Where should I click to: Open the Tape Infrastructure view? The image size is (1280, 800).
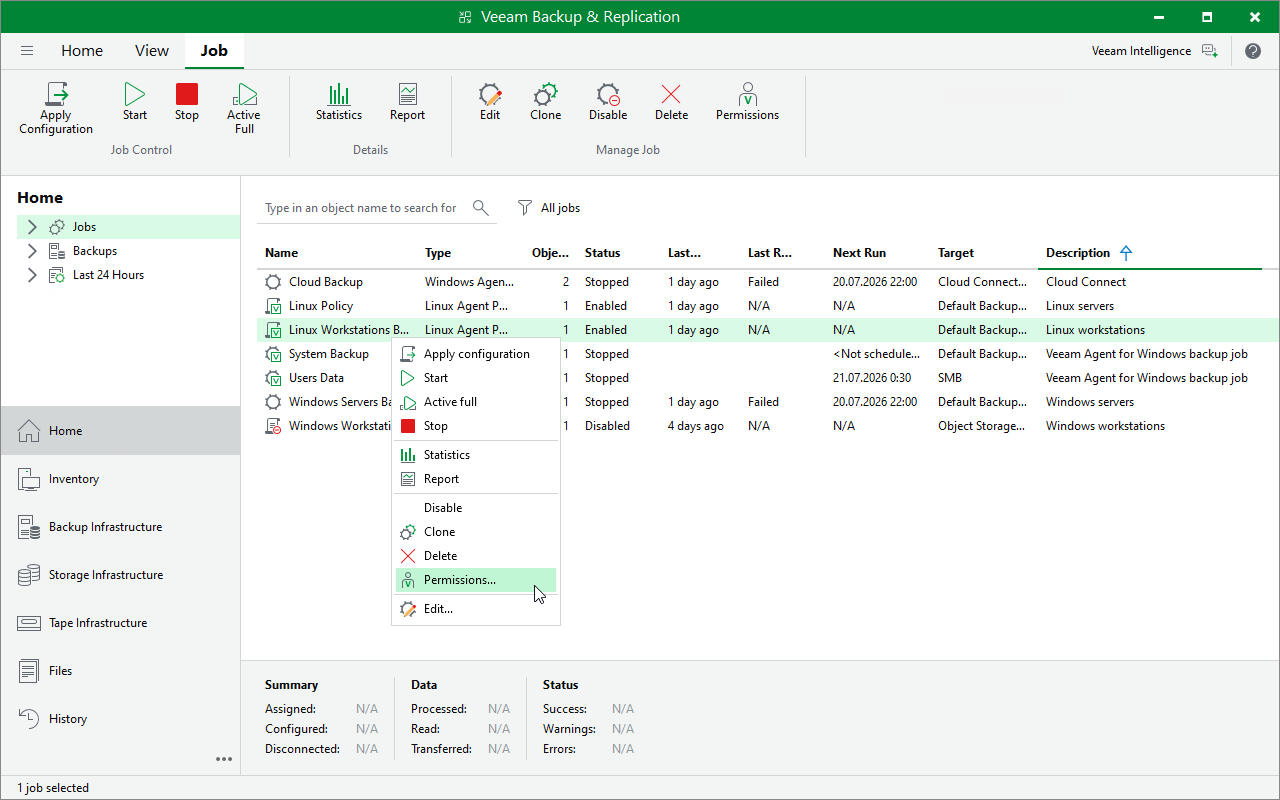tap(120, 623)
